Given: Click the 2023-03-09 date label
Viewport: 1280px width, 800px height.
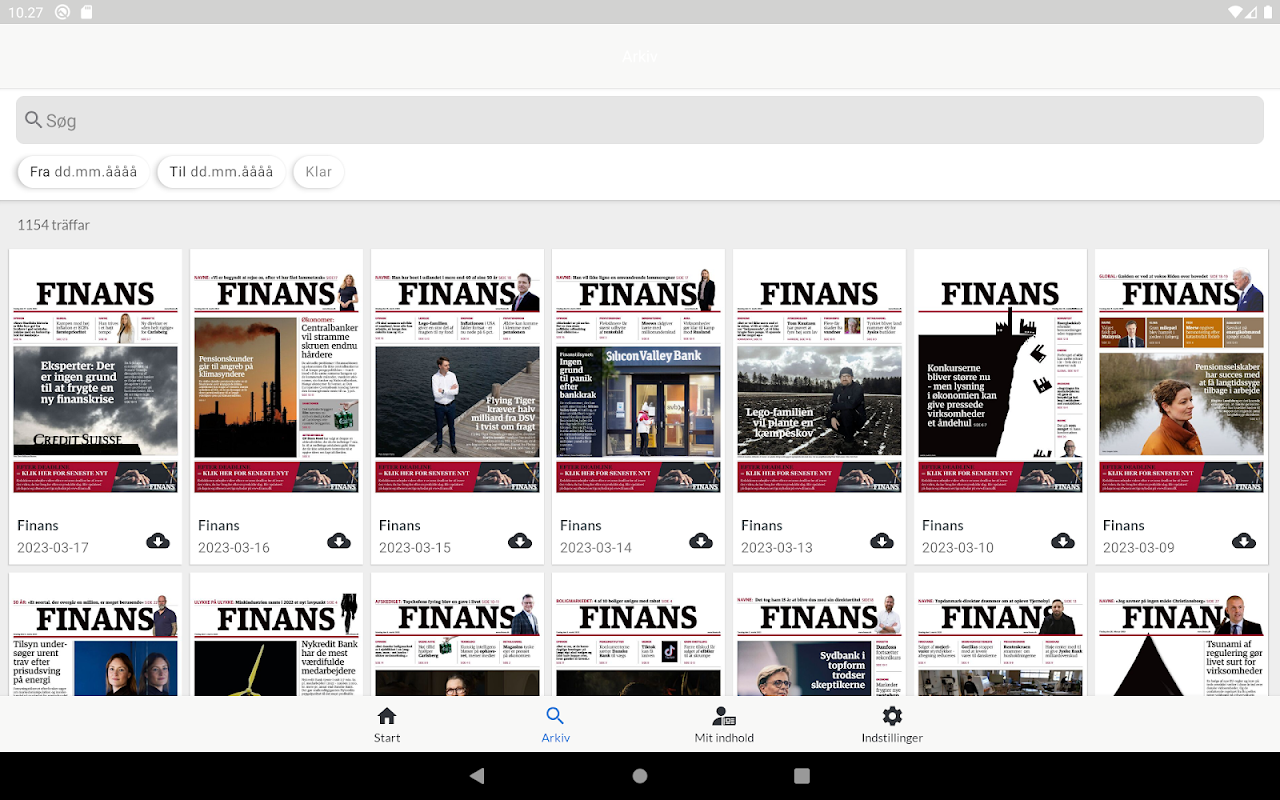Looking at the screenshot, I should [x=1139, y=548].
